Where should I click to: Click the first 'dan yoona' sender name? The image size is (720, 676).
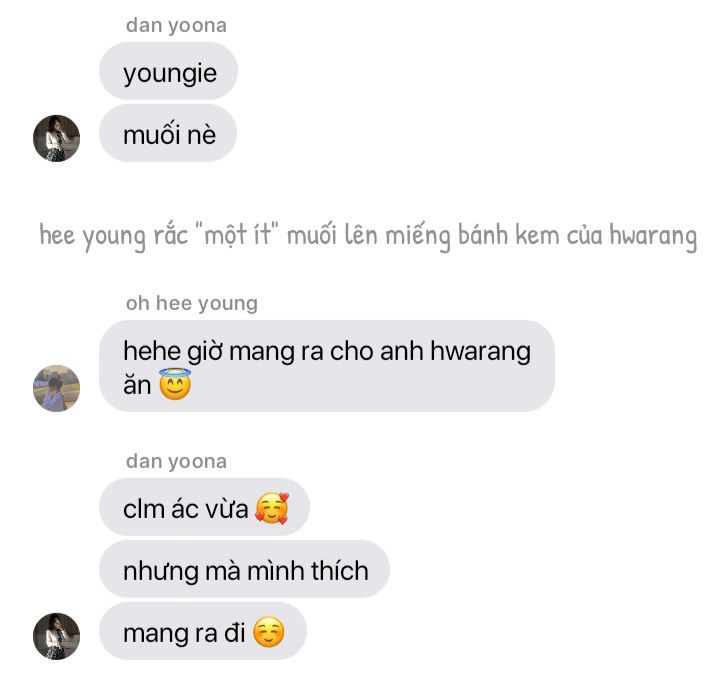tap(176, 25)
